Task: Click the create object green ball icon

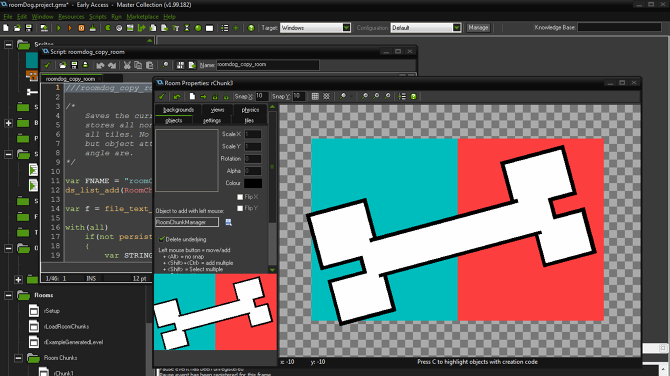Action: pyautogui.click(x=198, y=28)
